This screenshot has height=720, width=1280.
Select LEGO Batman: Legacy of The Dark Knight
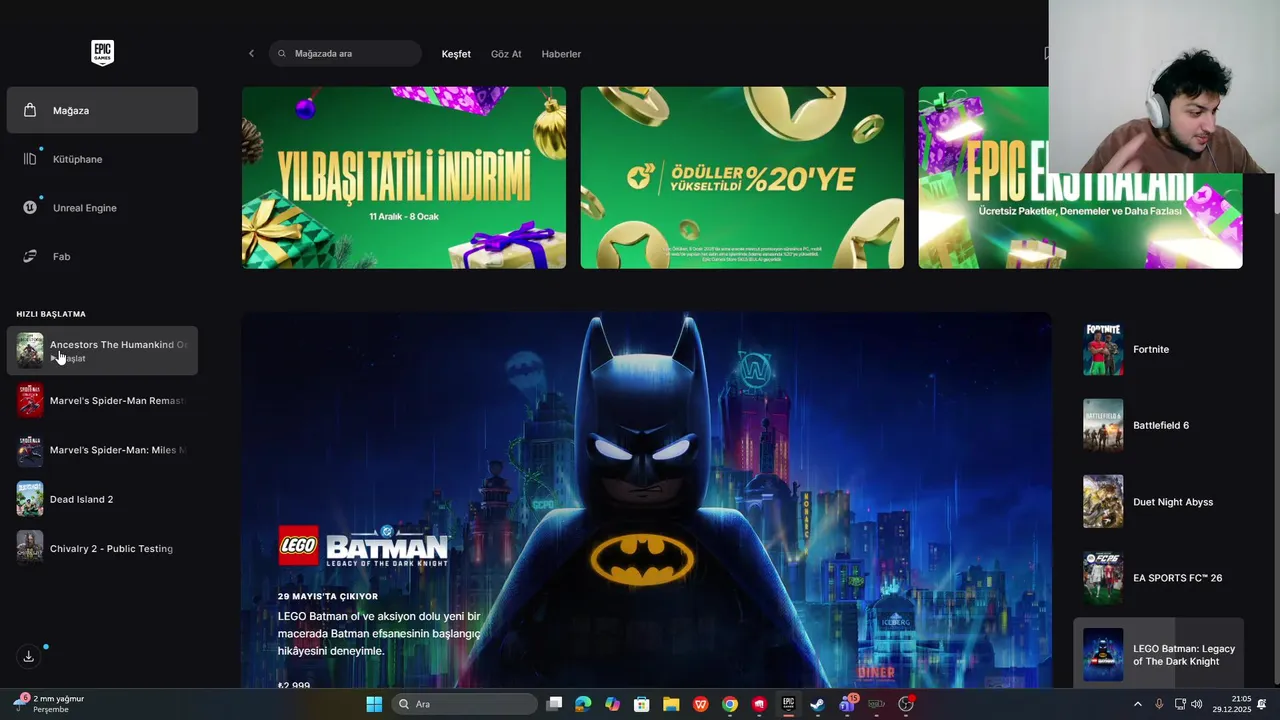1159,653
